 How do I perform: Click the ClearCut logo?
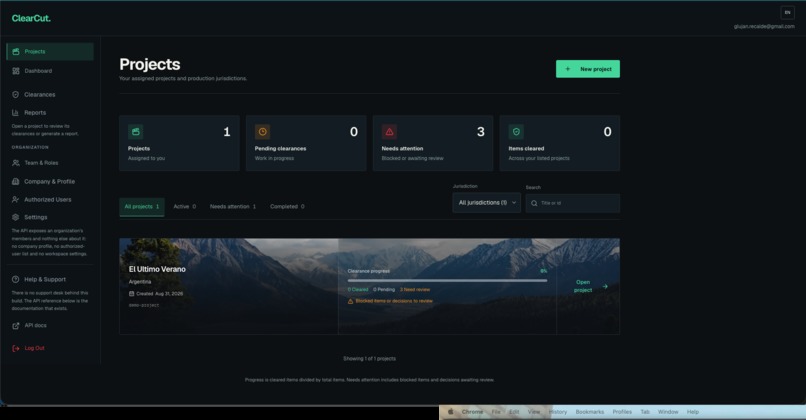click(31, 19)
